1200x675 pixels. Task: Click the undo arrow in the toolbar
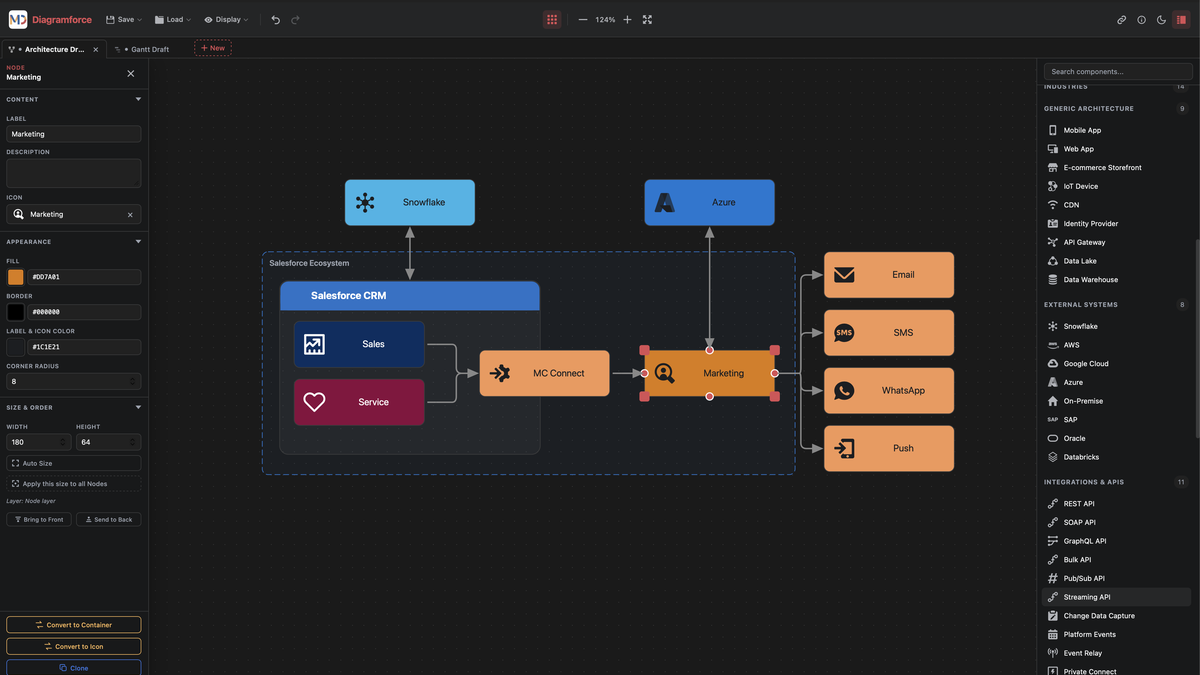[x=276, y=19]
